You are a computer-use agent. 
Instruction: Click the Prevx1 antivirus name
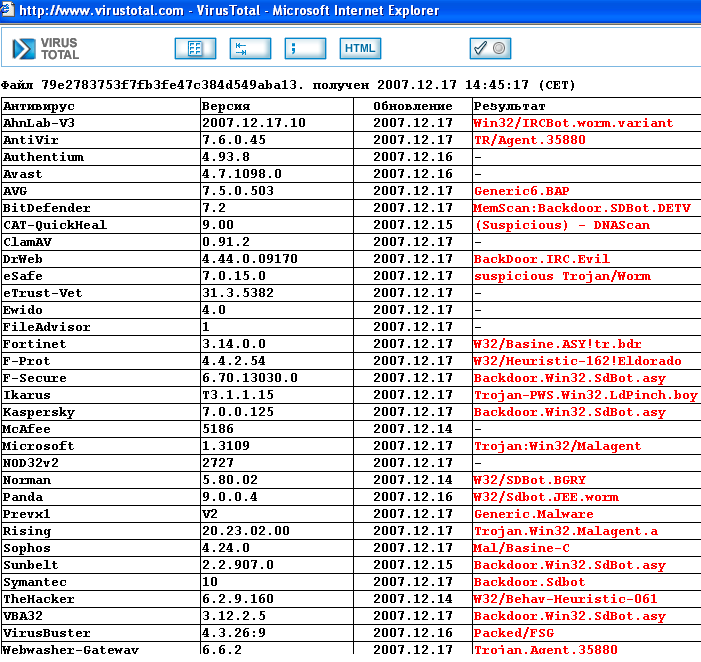tap(27, 514)
